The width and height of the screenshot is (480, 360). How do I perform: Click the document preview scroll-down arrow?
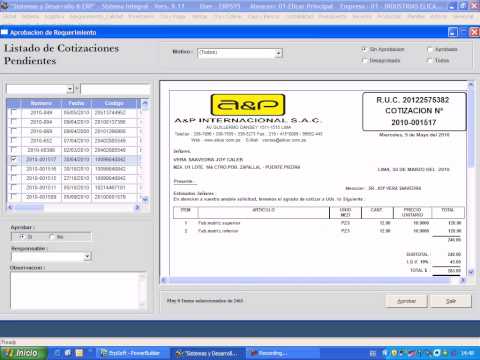tap(471, 272)
